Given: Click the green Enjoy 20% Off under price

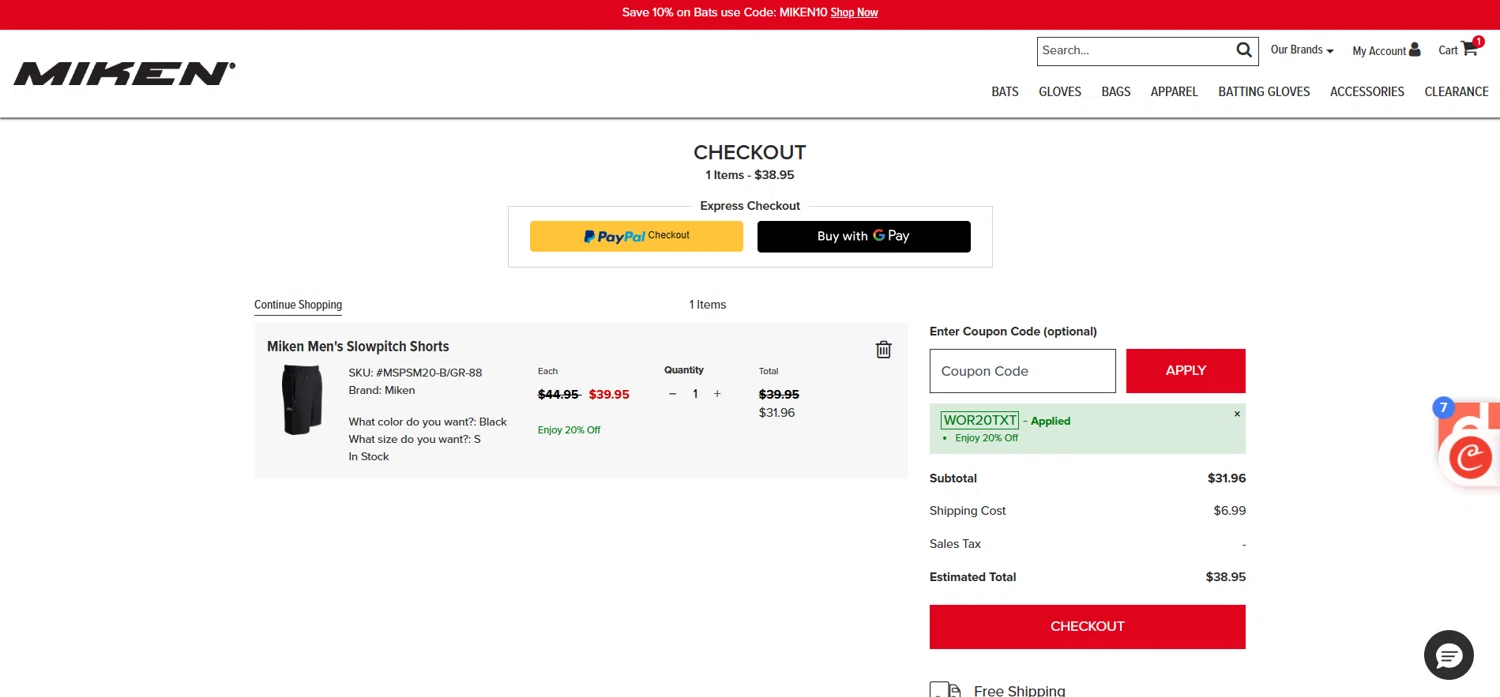Looking at the screenshot, I should click(569, 430).
